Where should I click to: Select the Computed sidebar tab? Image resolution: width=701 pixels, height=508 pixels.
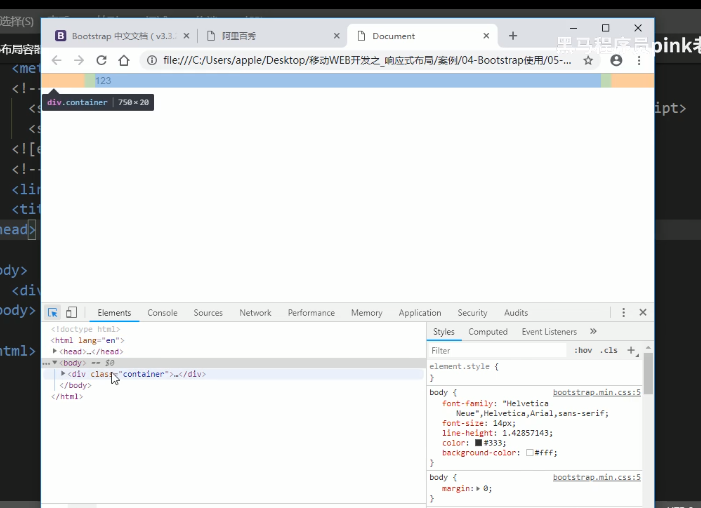pos(488,331)
